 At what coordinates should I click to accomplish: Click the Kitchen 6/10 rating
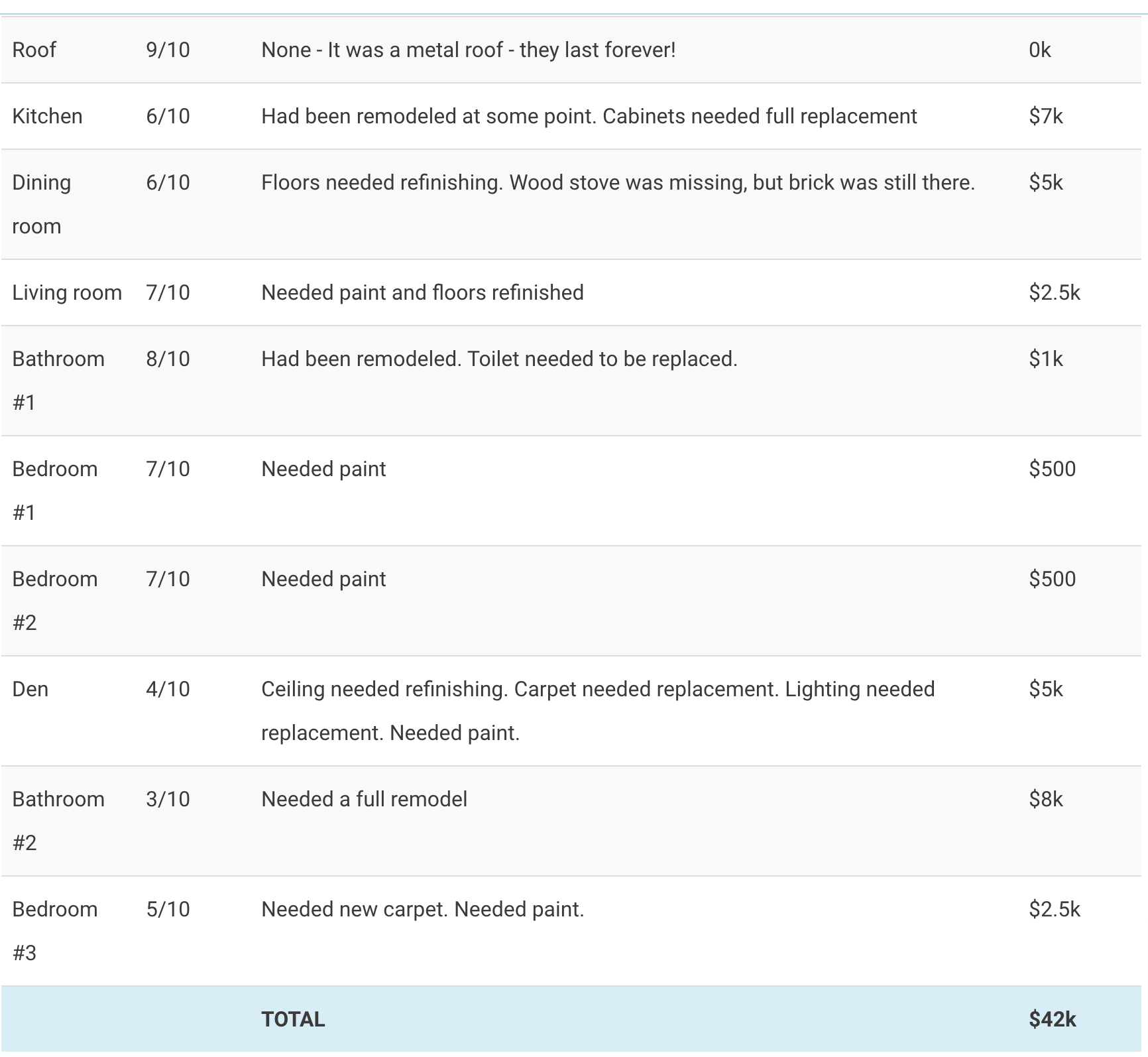click(168, 116)
